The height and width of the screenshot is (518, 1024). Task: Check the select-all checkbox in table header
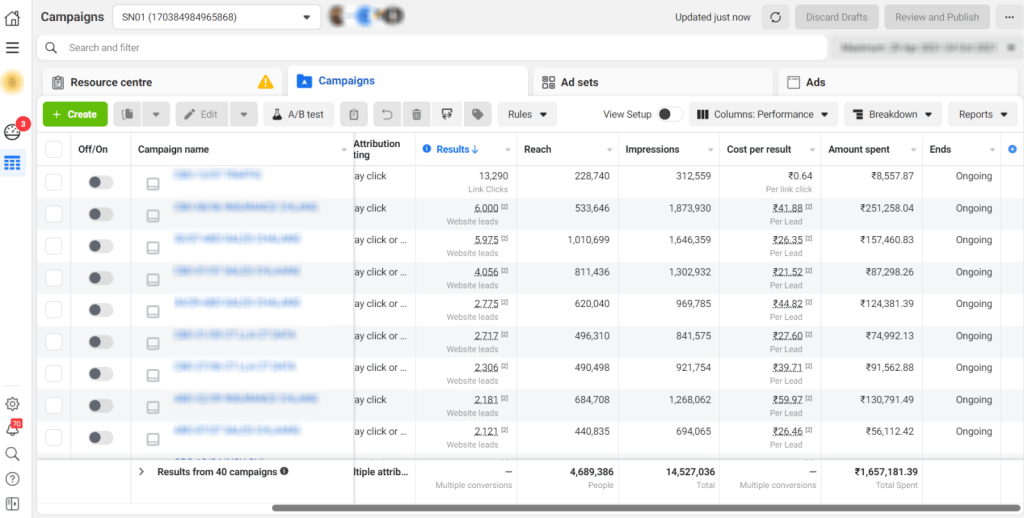(54, 149)
